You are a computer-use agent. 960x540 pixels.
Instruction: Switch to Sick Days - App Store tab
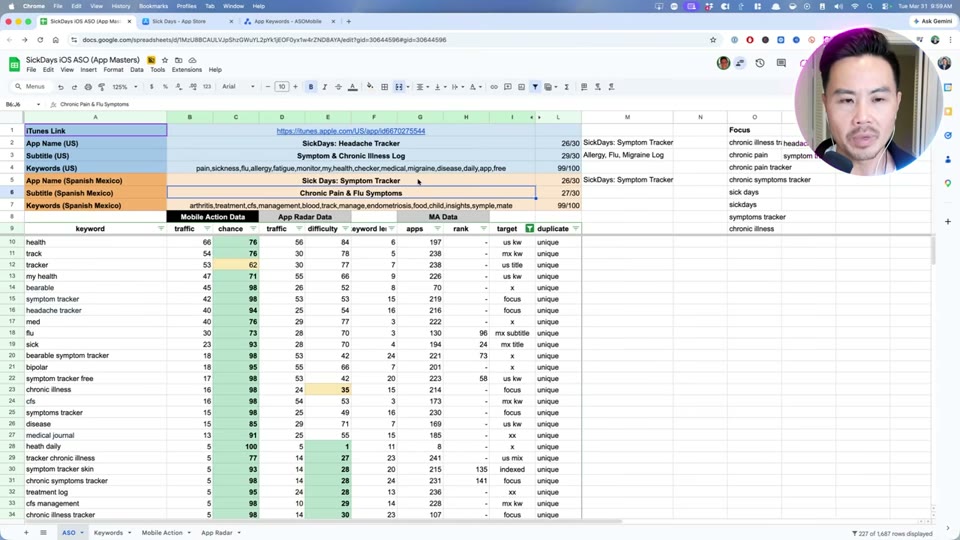[179, 21]
